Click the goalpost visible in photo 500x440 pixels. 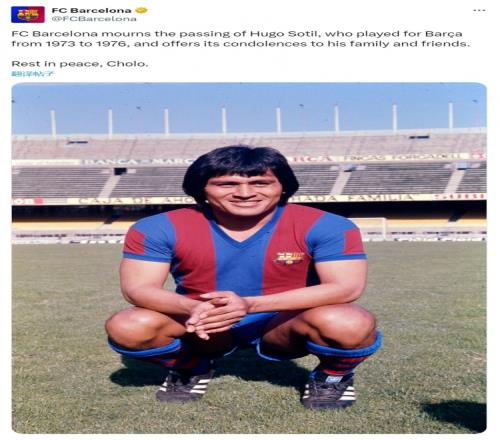click(x=368, y=228)
